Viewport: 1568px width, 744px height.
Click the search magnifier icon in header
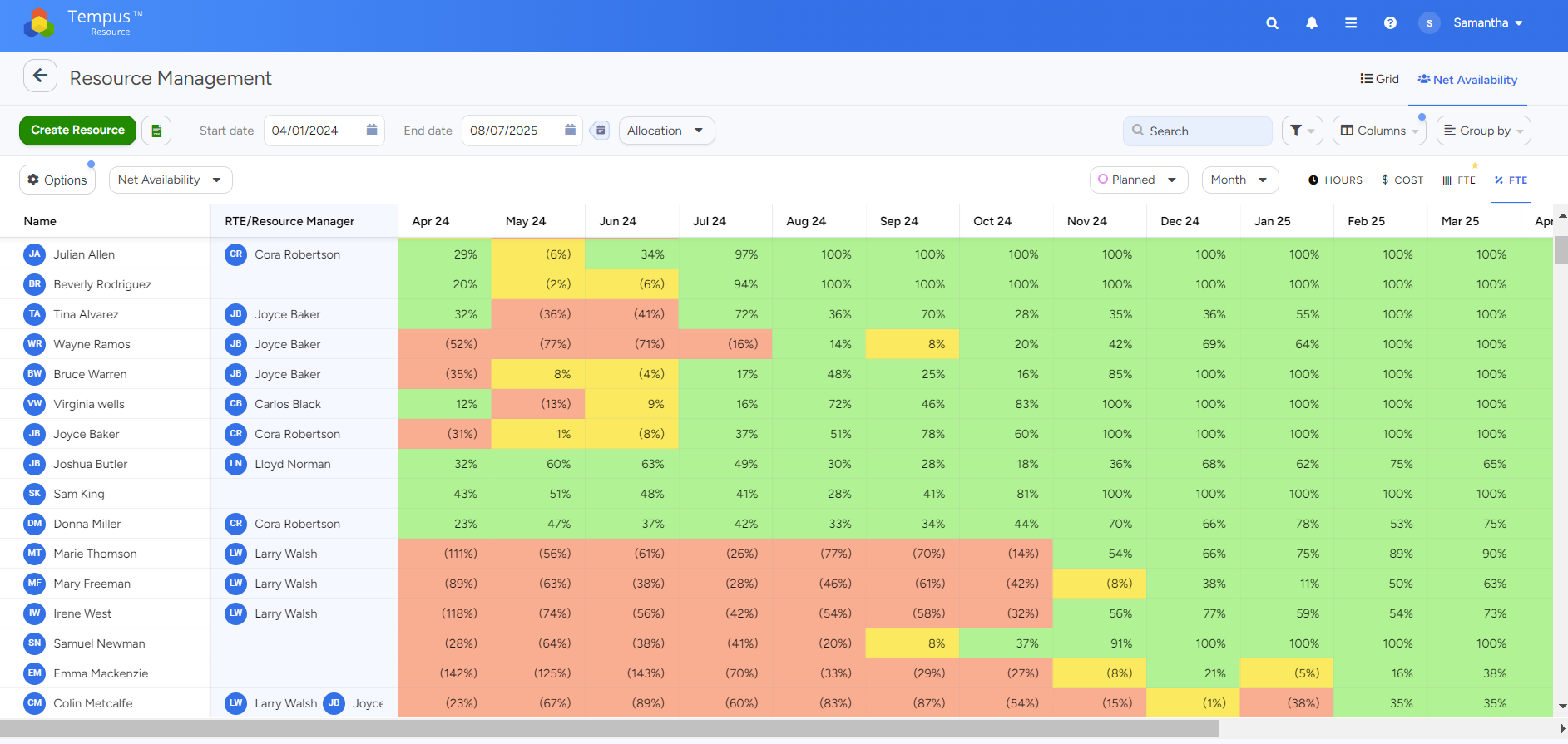click(1272, 23)
